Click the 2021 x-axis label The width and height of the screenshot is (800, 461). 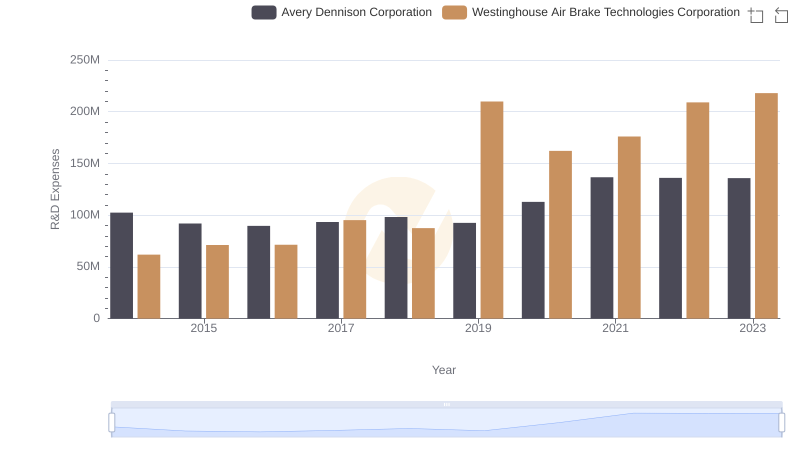click(615, 328)
